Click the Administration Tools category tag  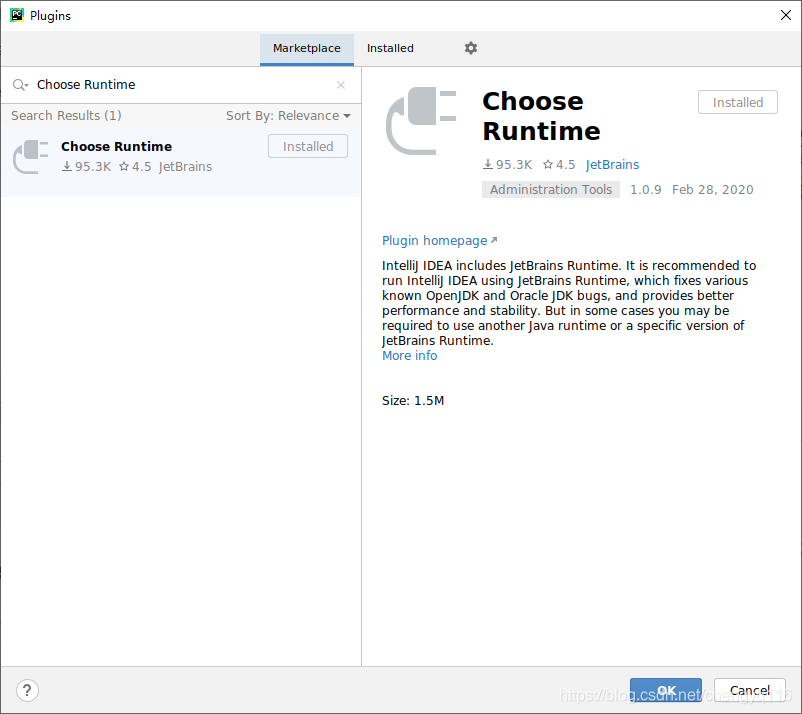pos(551,190)
